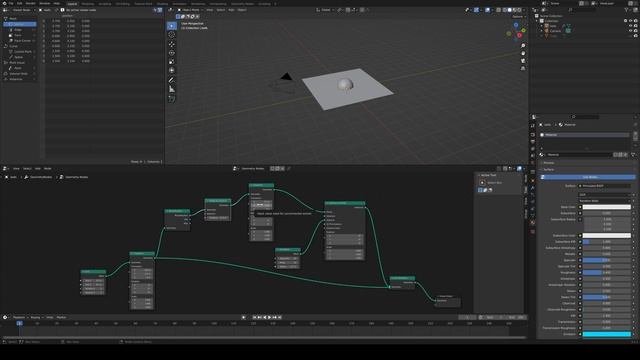Select the Annotate tool in viewport toolbar
The image size is (640, 360).
[x=172, y=80]
